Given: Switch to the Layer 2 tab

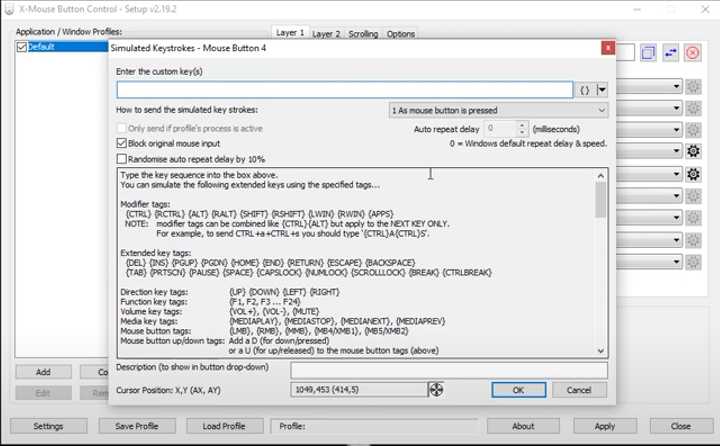Looking at the screenshot, I should 326,34.
